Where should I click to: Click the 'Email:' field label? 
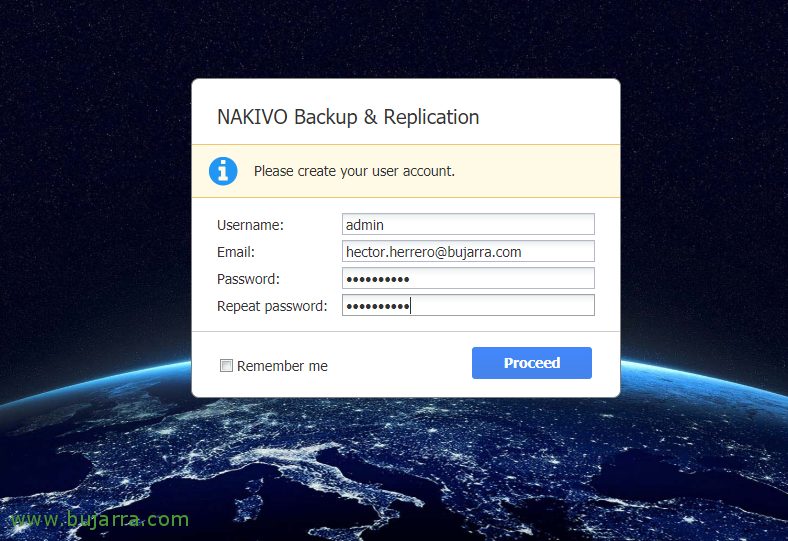click(236, 252)
